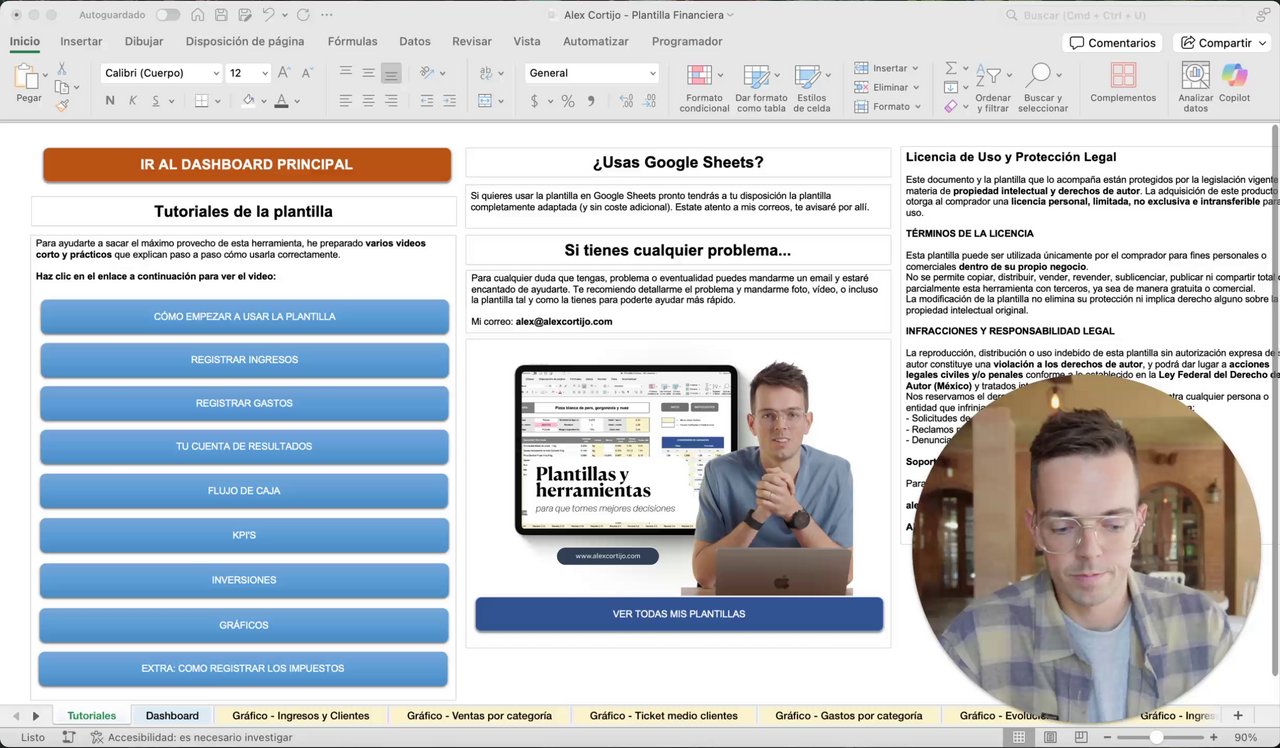The height and width of the screenshot is (748, 1280).
Task: Click the Complementos add-ins icon
Action: (x=1123, y=77)
